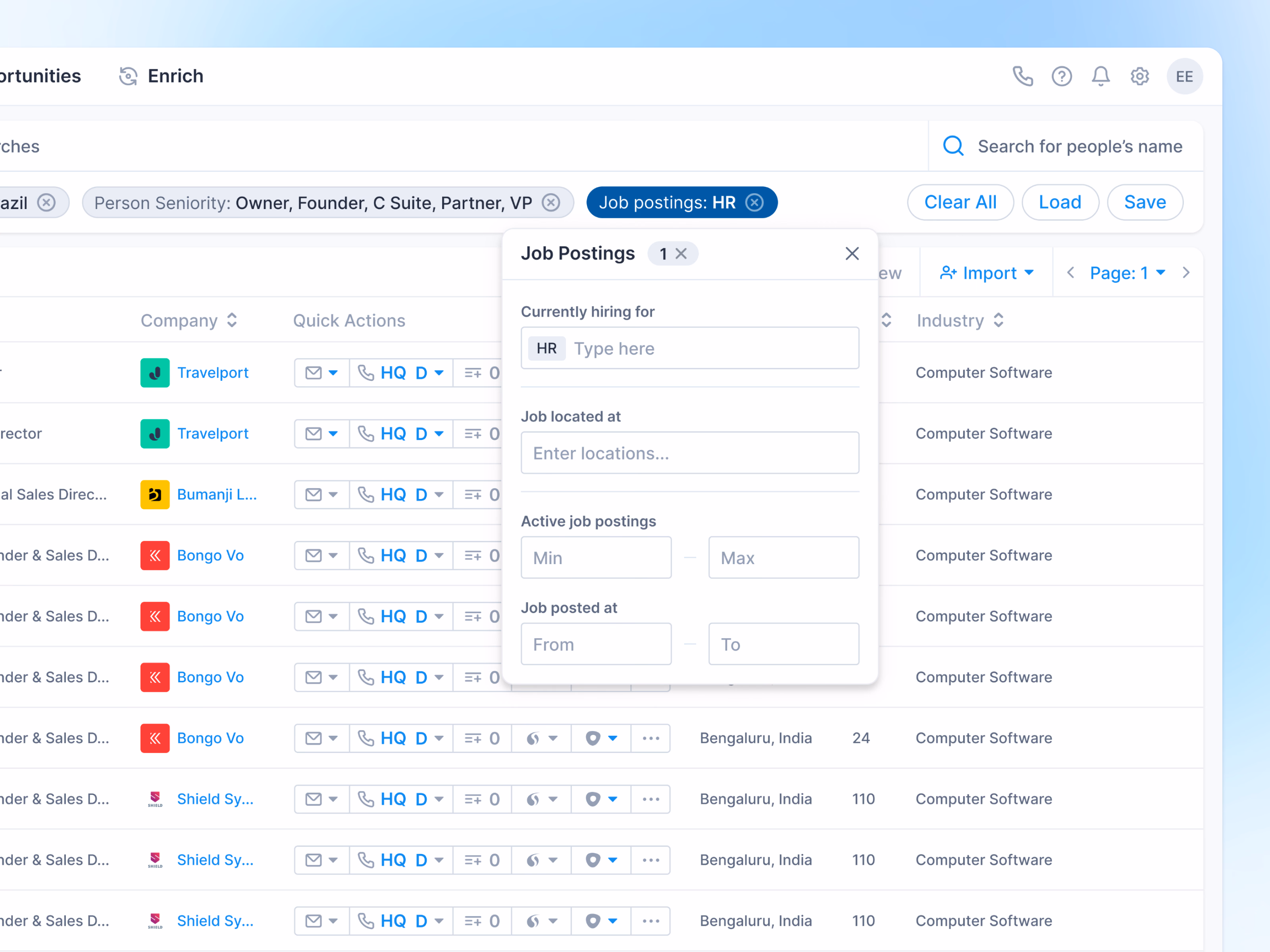Screen dimensions: 1270x952
Task: Clear the Job Postings count badge
Action: click(x=681, y=253)
